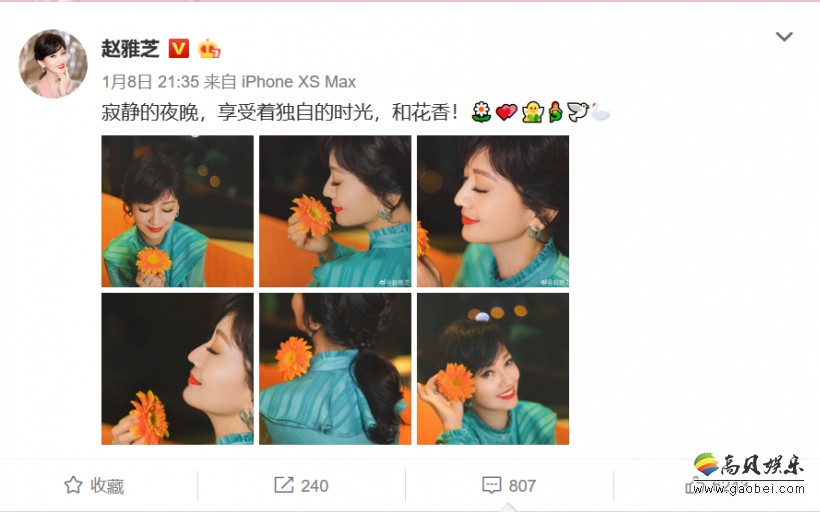The width and height of the screenshot is (820, 512).
Task: Click the orange V verified badge
Action: (179, 49)
